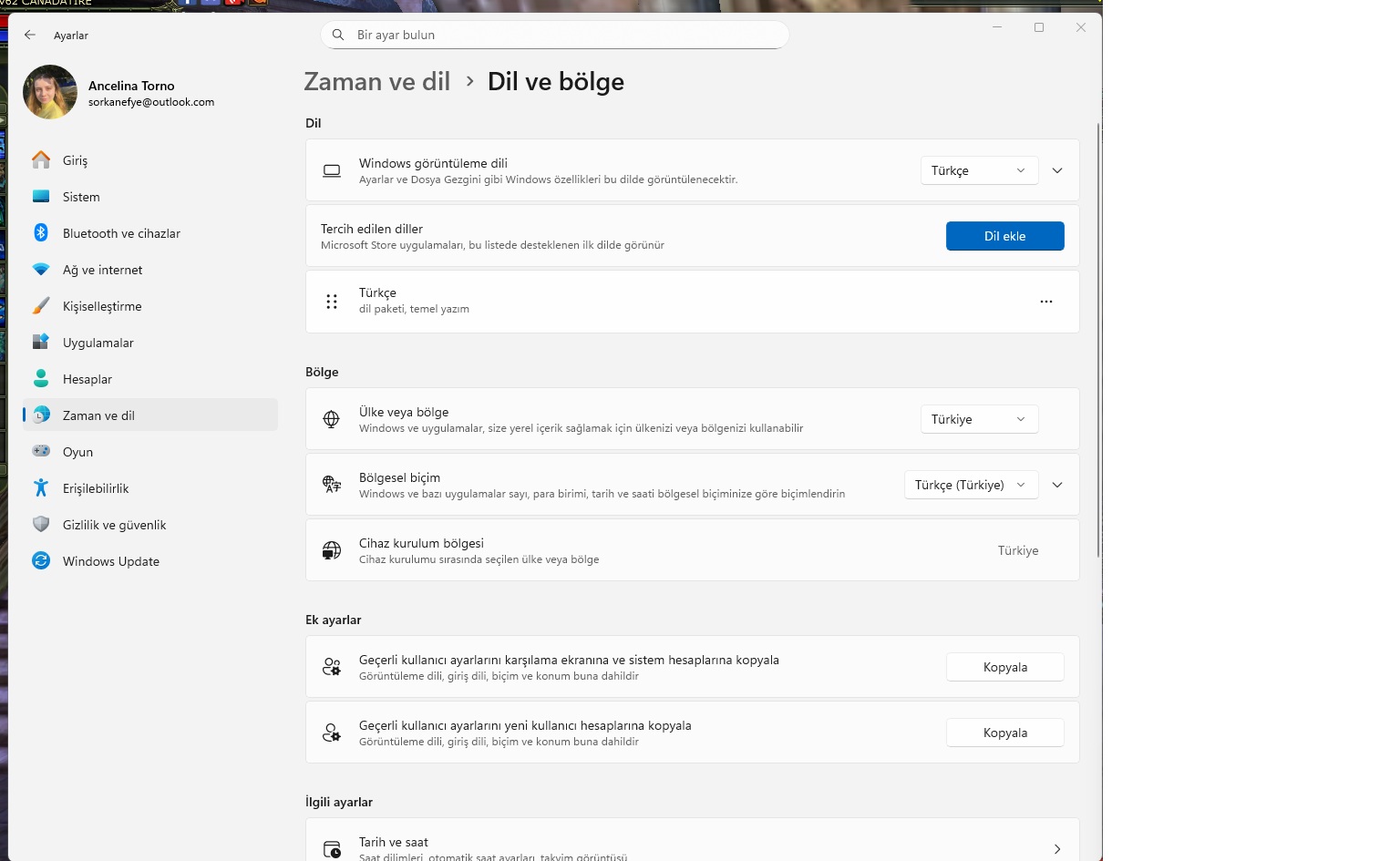The image size is (1400, 861).
Task: Expand the Bölgesel biçim section chevron
Action: pos(1057,485)
